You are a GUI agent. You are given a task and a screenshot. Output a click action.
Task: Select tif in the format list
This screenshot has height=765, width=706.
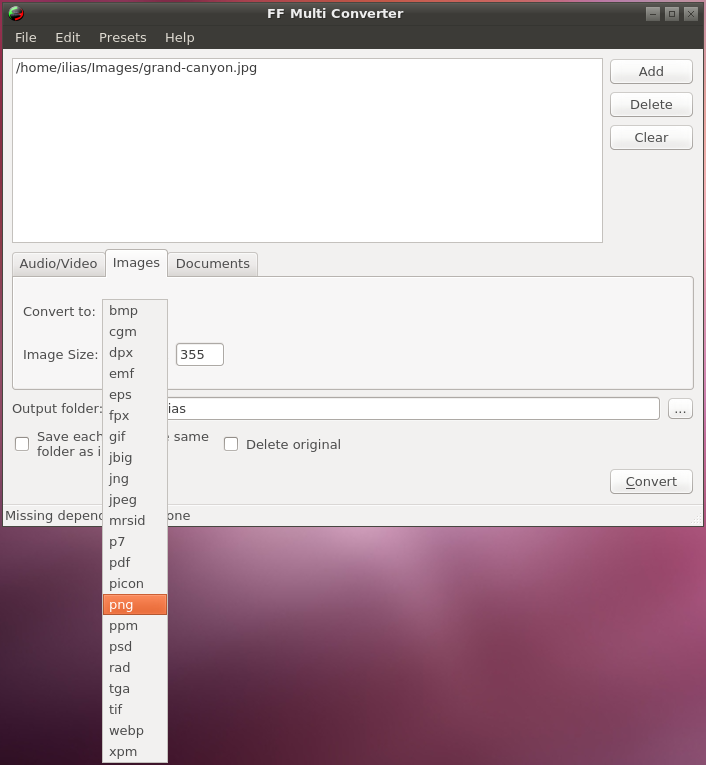click(135, 709)
